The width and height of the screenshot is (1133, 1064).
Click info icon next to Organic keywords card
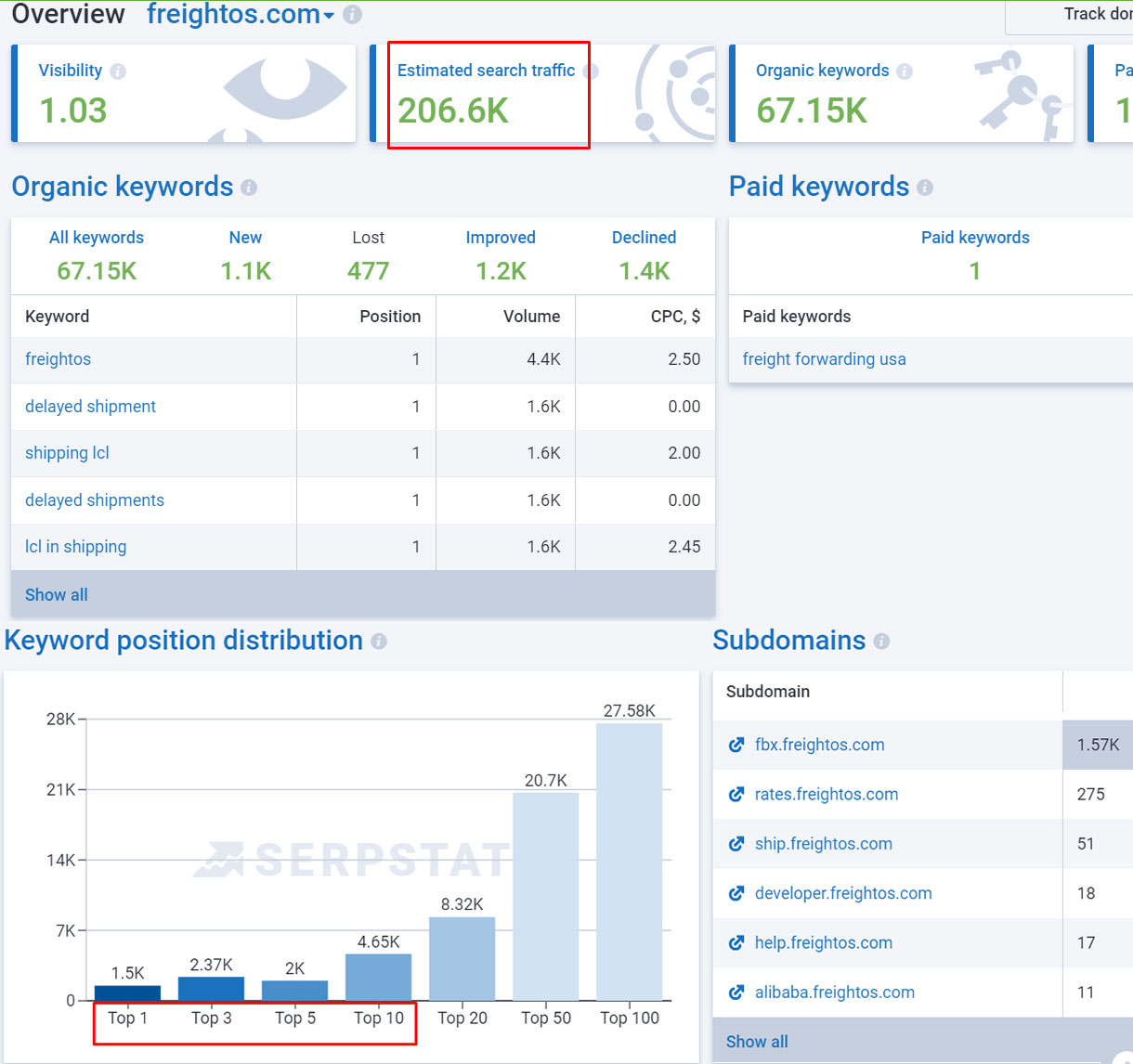[905, 71]
